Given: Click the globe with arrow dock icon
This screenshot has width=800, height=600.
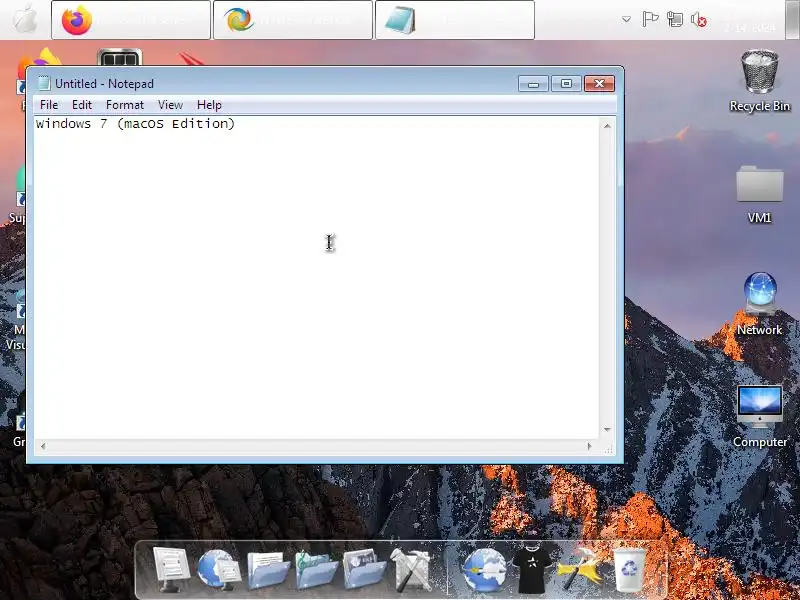Looking at the screenshot, I should pyautogui.click(x=484, y=569).
